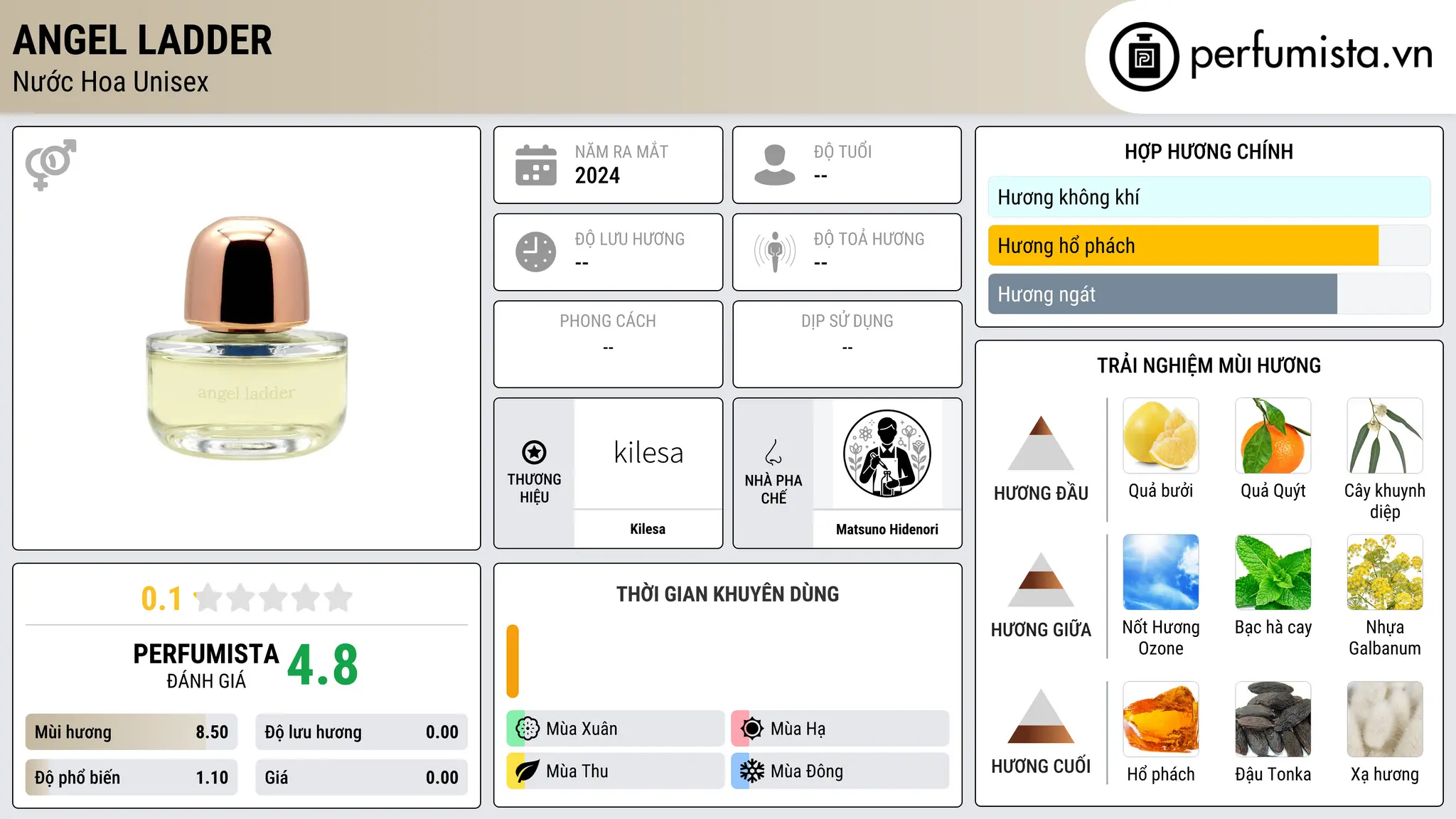
Task: Click the Giá 0.00 score bar
Action: click(362, 778)
